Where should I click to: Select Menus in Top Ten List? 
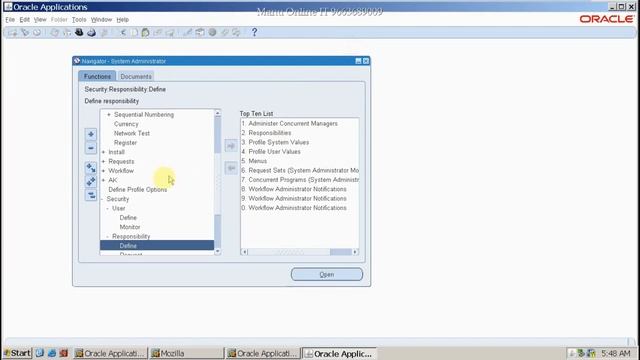[258, 161]
